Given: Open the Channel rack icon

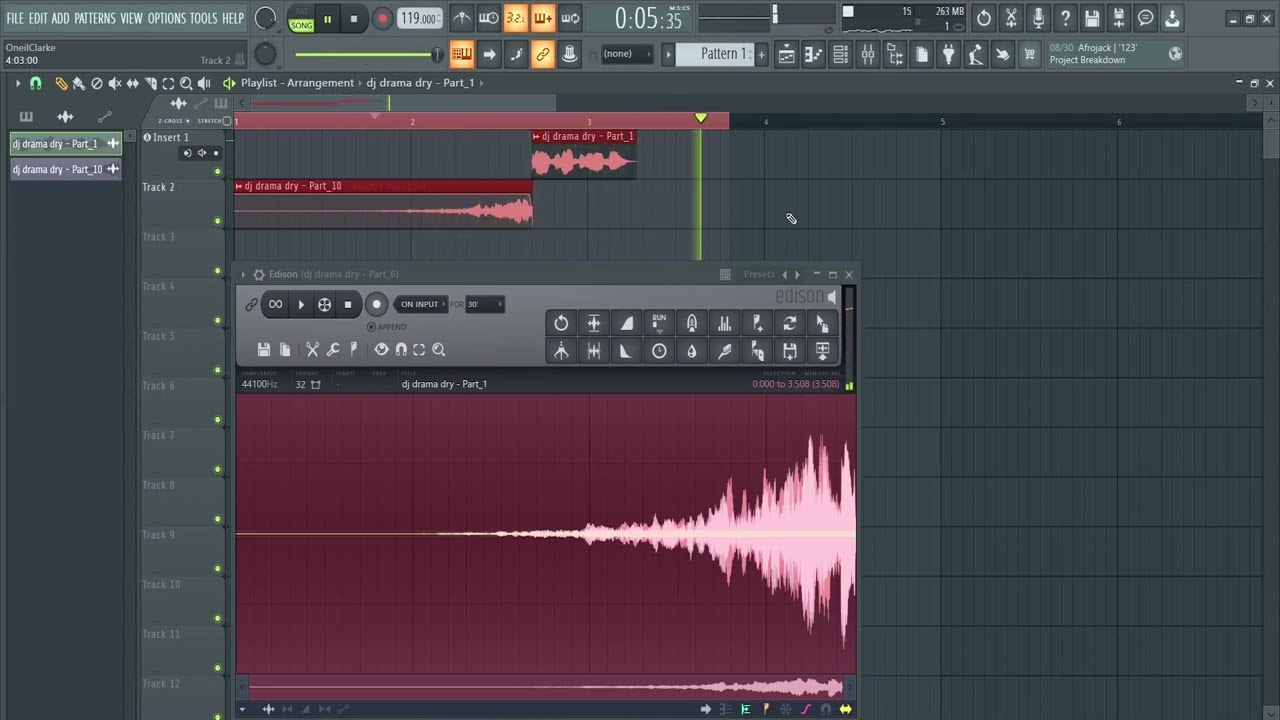Looking at the screenshot, I should click(x=841, y=54).
